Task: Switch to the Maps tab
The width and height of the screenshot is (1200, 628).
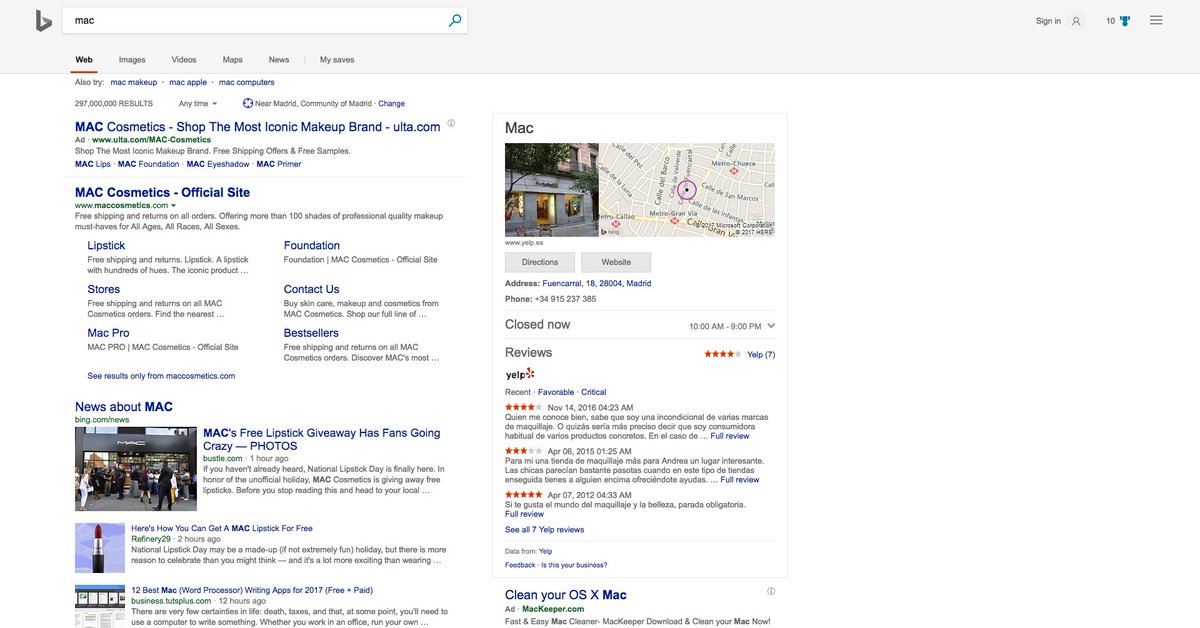Action: [x=232, y=60]
